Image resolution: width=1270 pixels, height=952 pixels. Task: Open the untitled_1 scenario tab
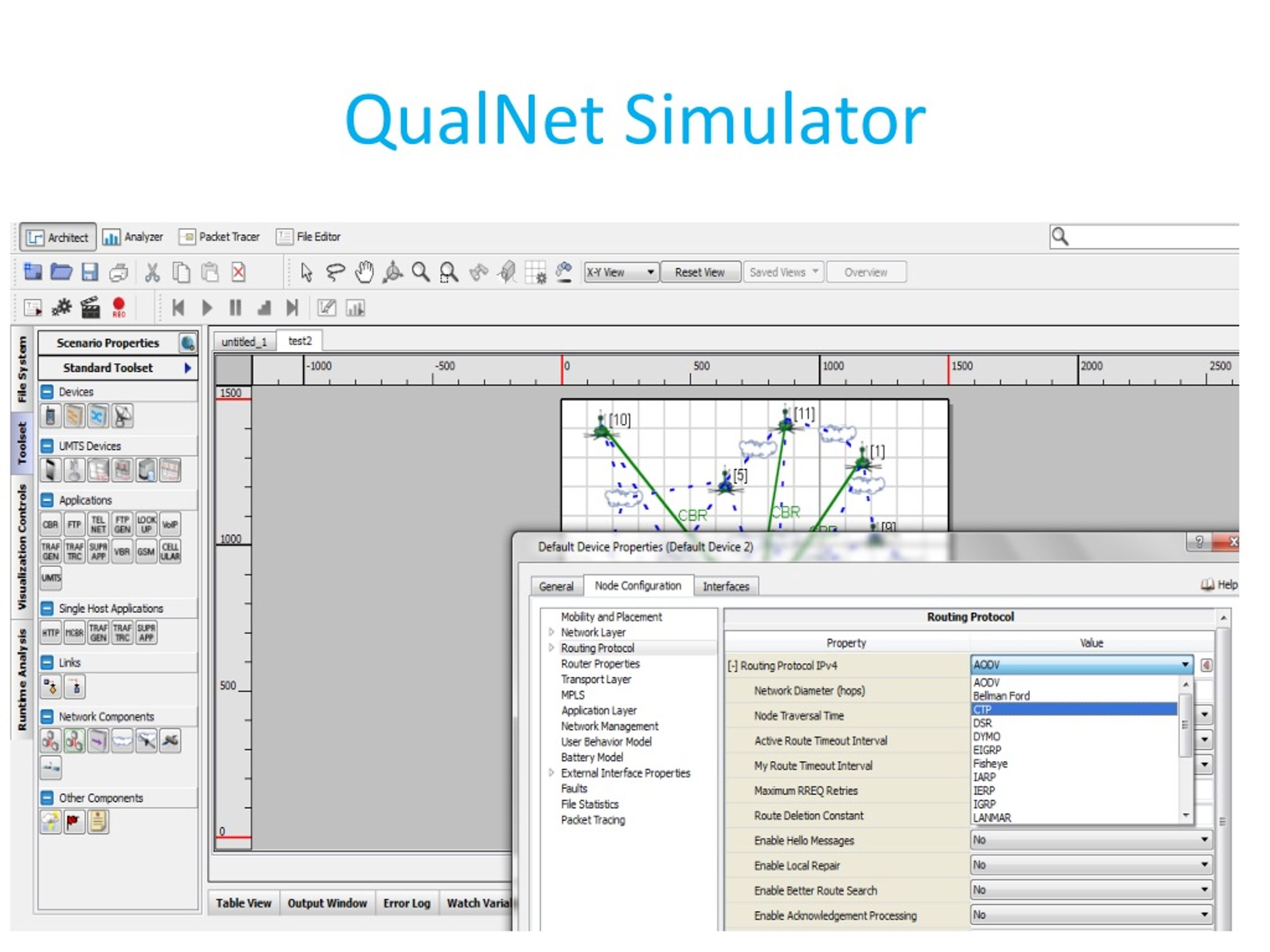pos(244,342)
